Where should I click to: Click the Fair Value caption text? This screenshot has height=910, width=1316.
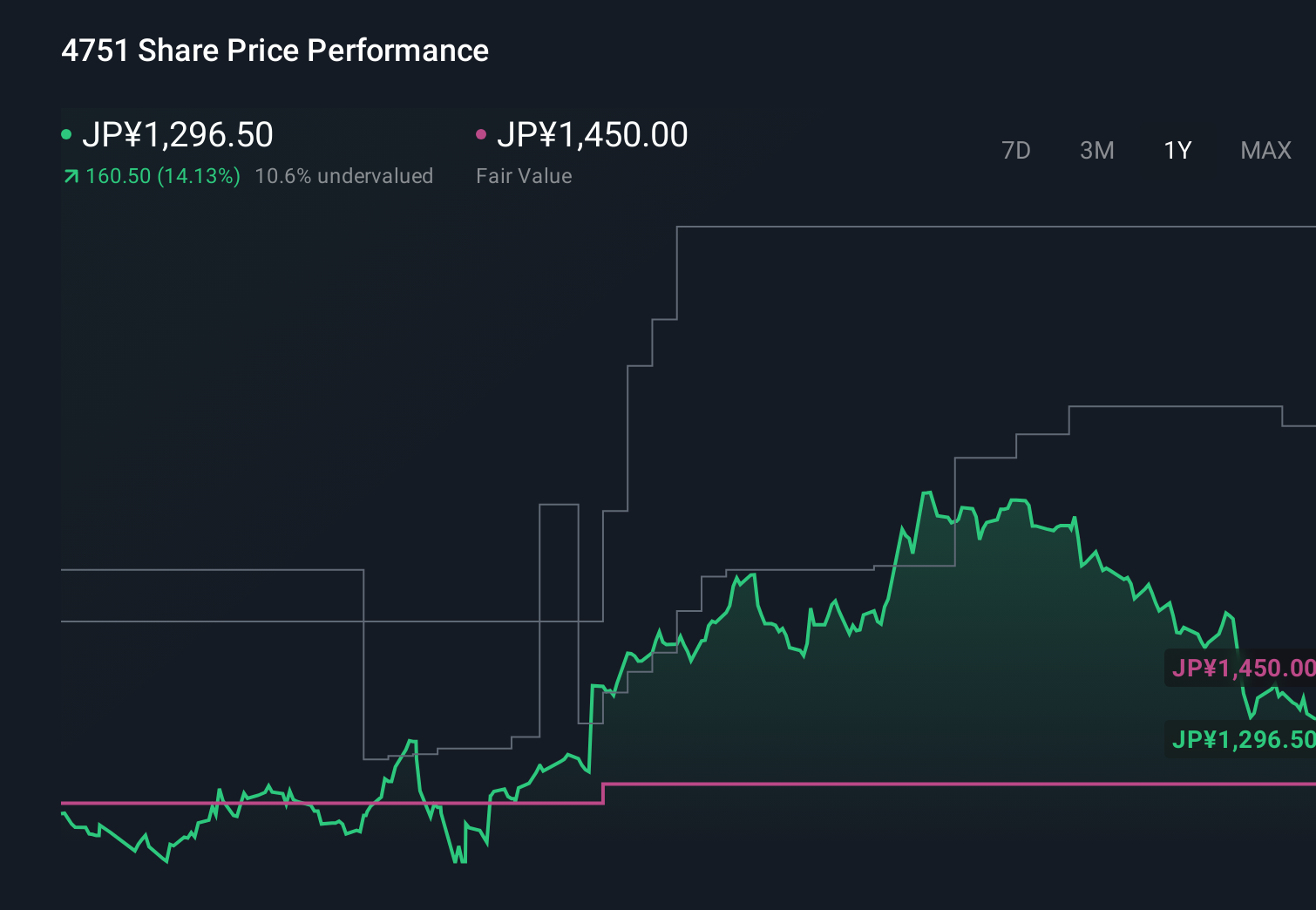(524, 176)
